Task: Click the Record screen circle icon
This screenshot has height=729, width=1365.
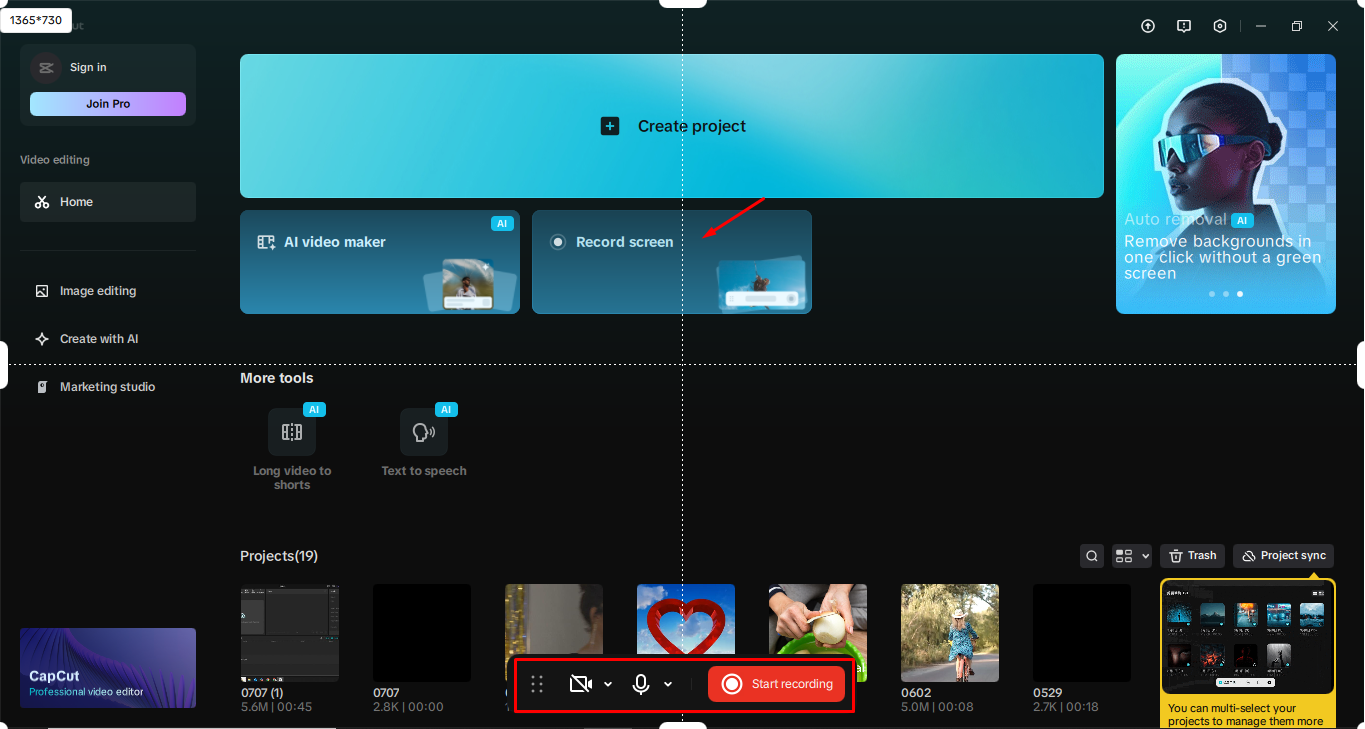Action: tap(558, 242)
